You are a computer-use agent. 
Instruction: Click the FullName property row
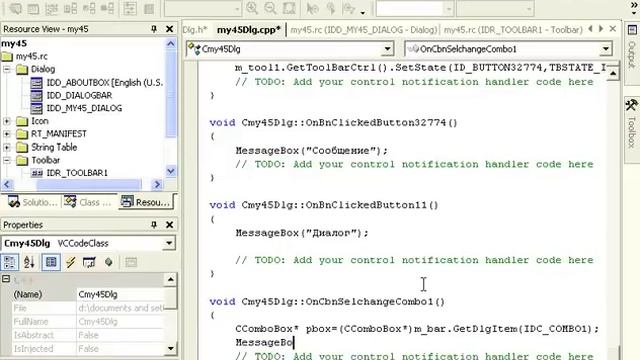pos(88,322)
